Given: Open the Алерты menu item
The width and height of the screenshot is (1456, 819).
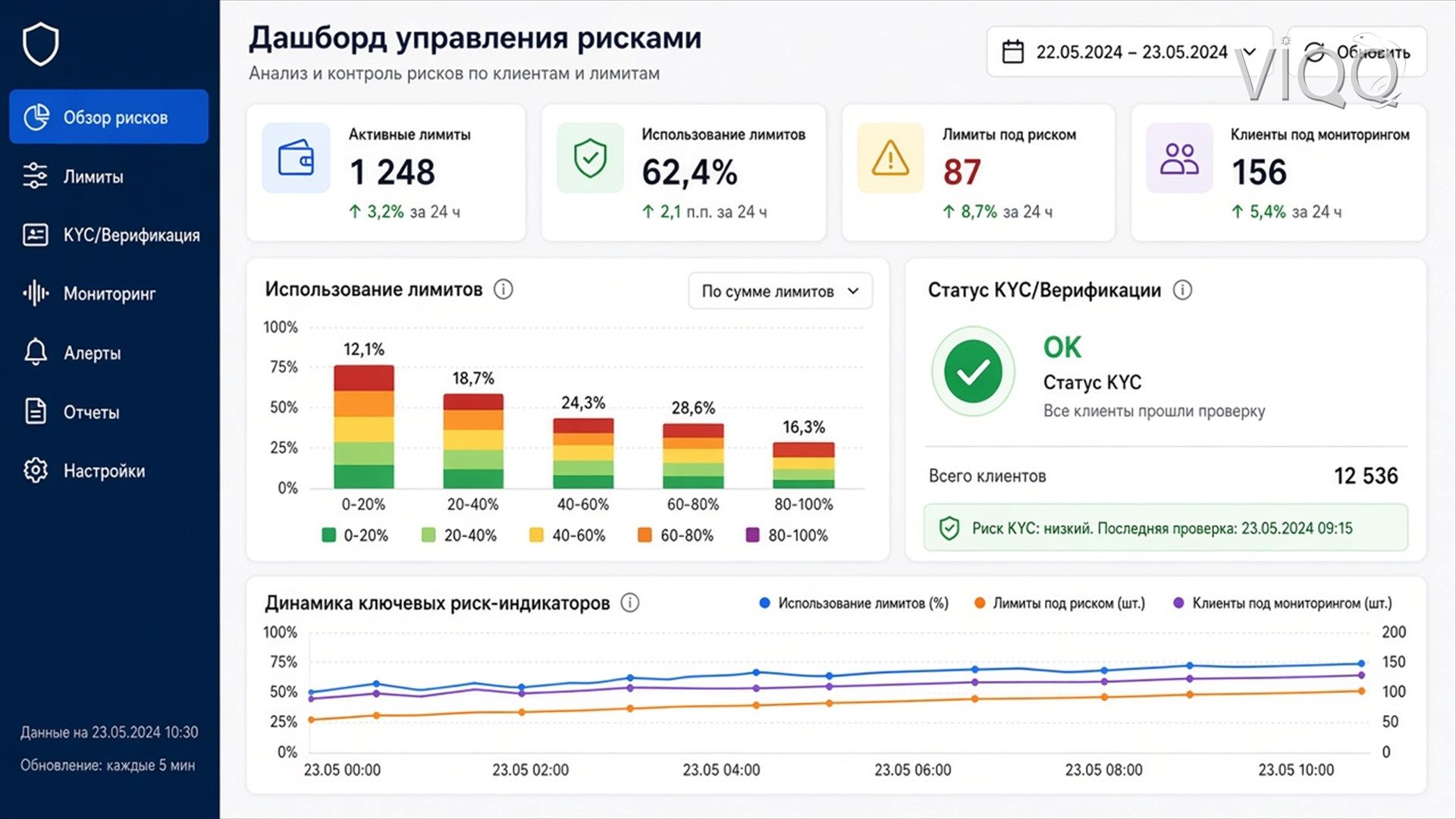Looking at the screenshot, I should [92, 353].
